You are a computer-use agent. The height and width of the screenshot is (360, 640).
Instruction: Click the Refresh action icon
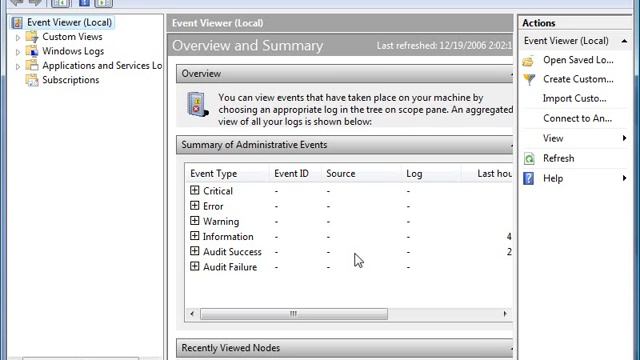529,158
